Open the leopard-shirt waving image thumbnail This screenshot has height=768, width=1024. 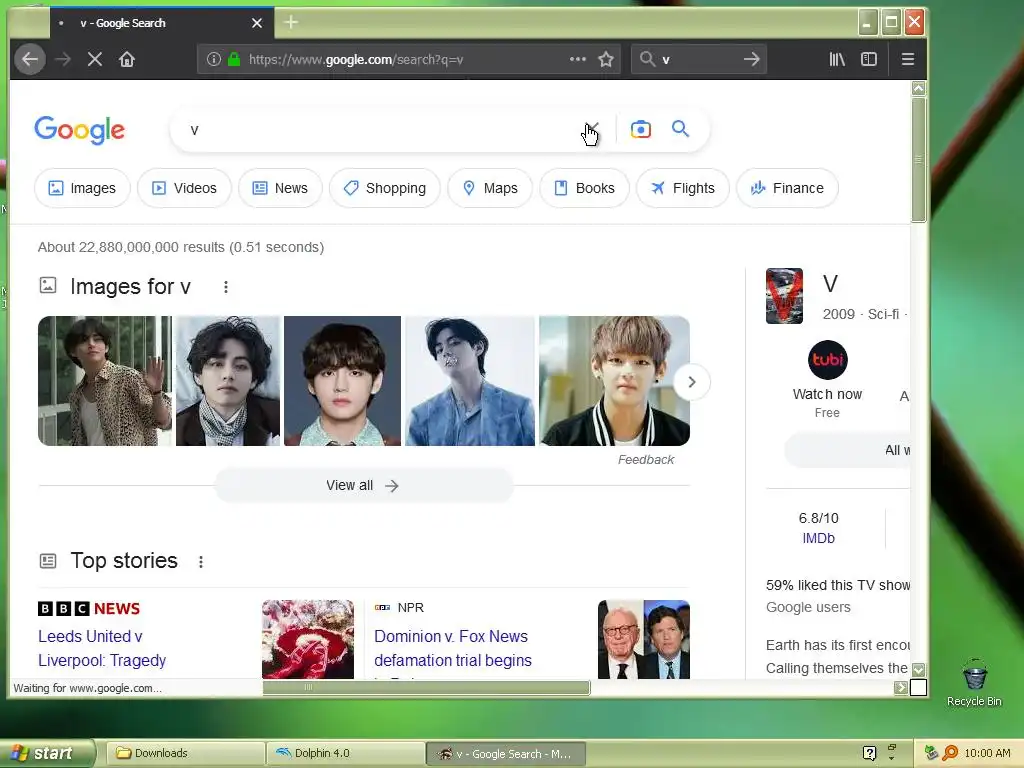[105, 381]
